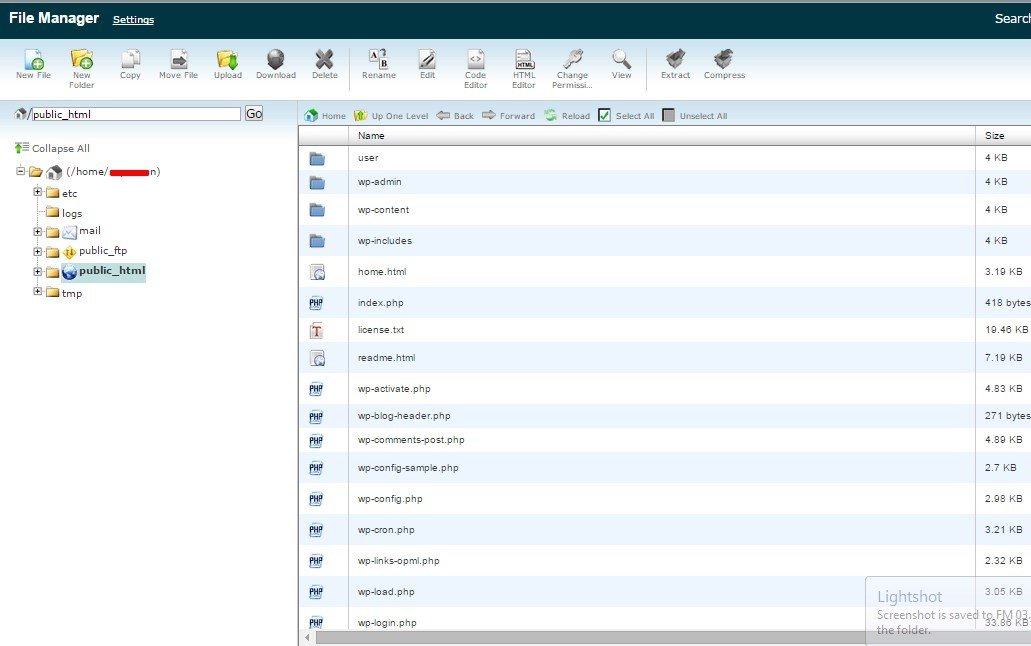Click the index.php PHP icon
Viewport: 1031px width, 646px height.
coord(316,303)
